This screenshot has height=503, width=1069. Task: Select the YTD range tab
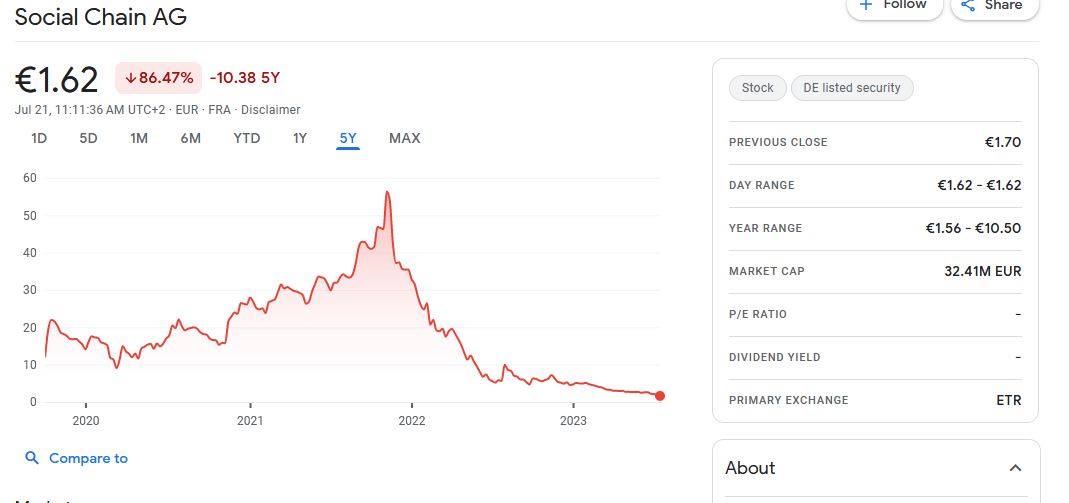coord(246,138)
